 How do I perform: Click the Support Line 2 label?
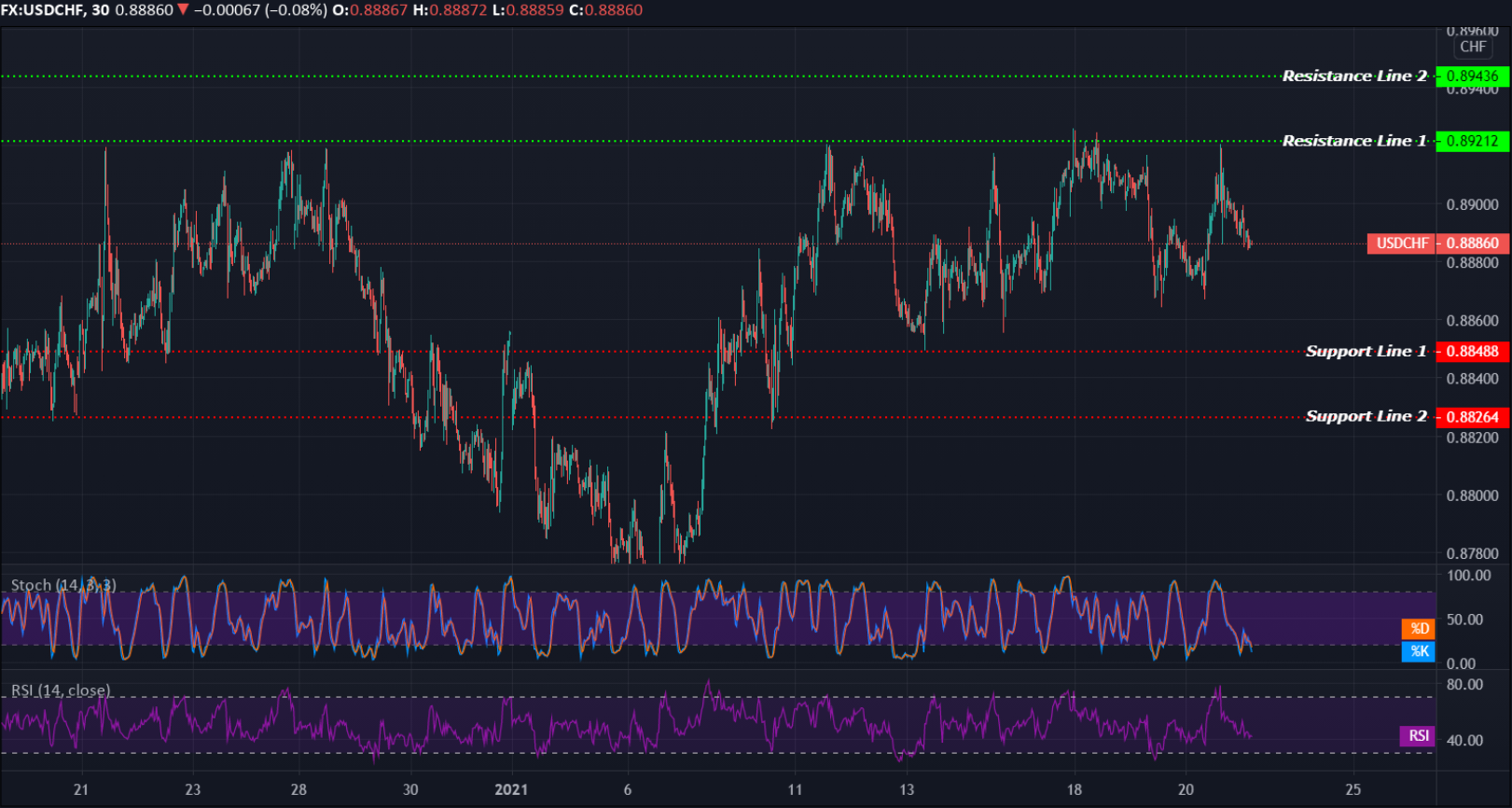click(x=1366, y=416)
